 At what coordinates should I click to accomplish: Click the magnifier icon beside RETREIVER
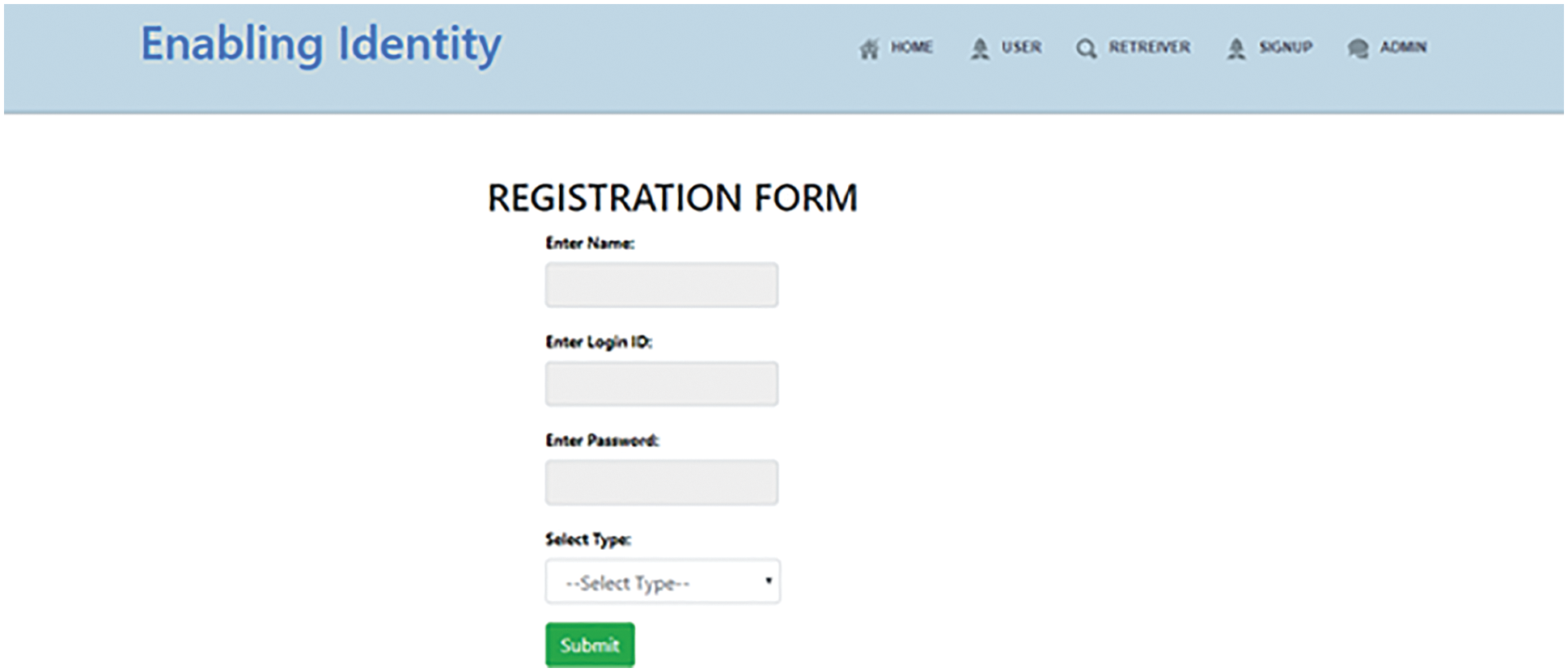tap(1086, 49)
